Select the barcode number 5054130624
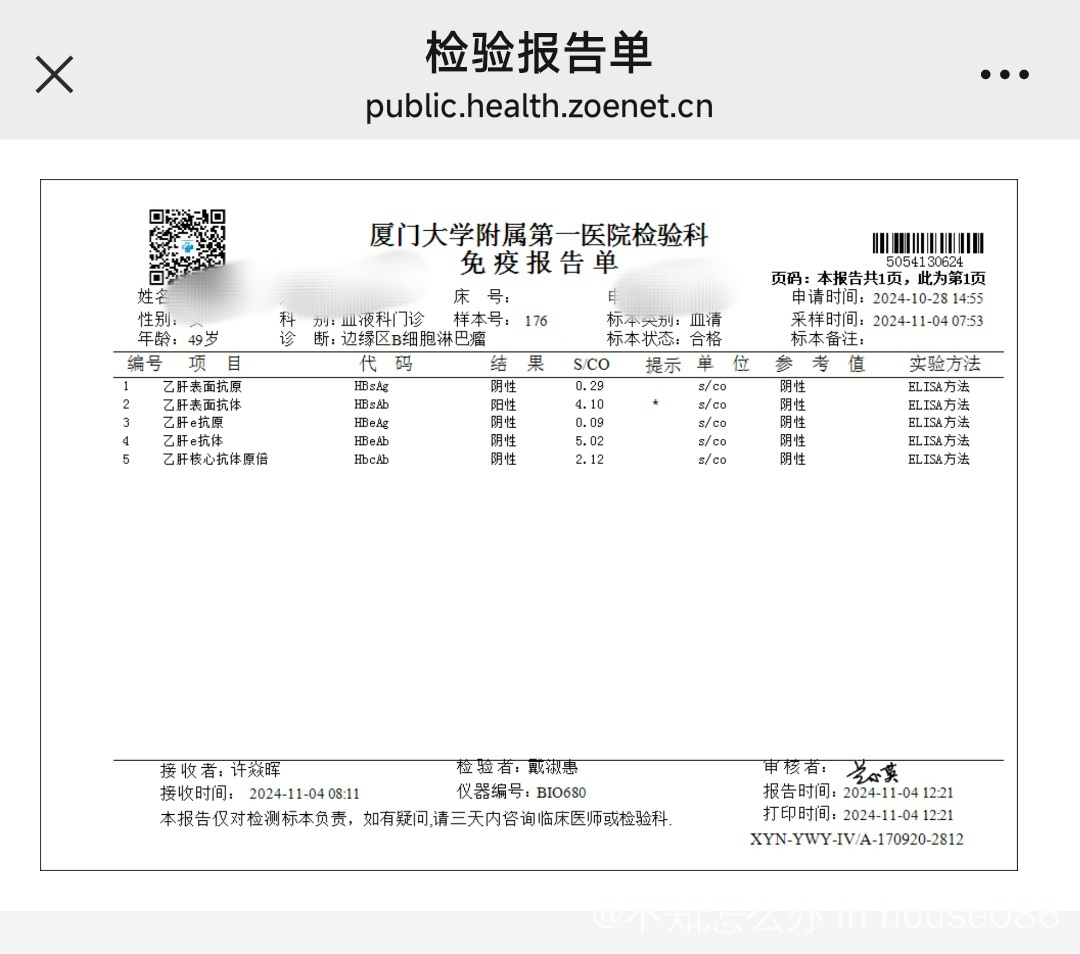The image size is (1080, 954). 924,262
